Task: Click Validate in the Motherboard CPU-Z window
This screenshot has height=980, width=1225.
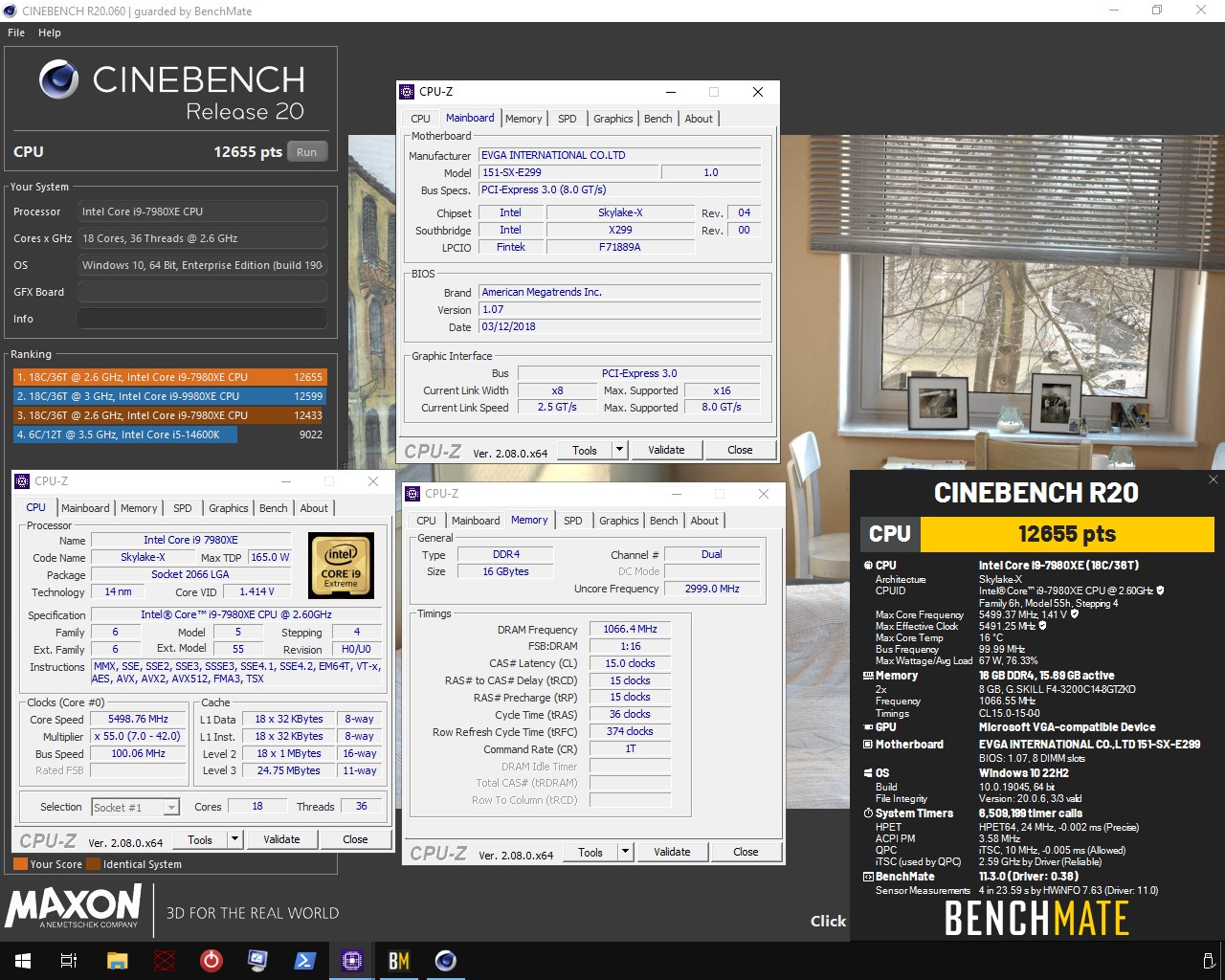Action: [x=666, y=450]
